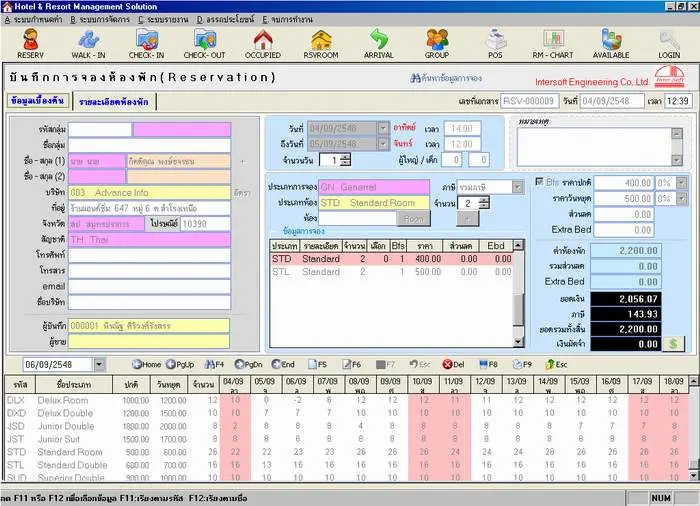Open the CHECK-IN module
The width and height of the screenshot is (700, 506).
pyautogui.click(x=146, y=43)
